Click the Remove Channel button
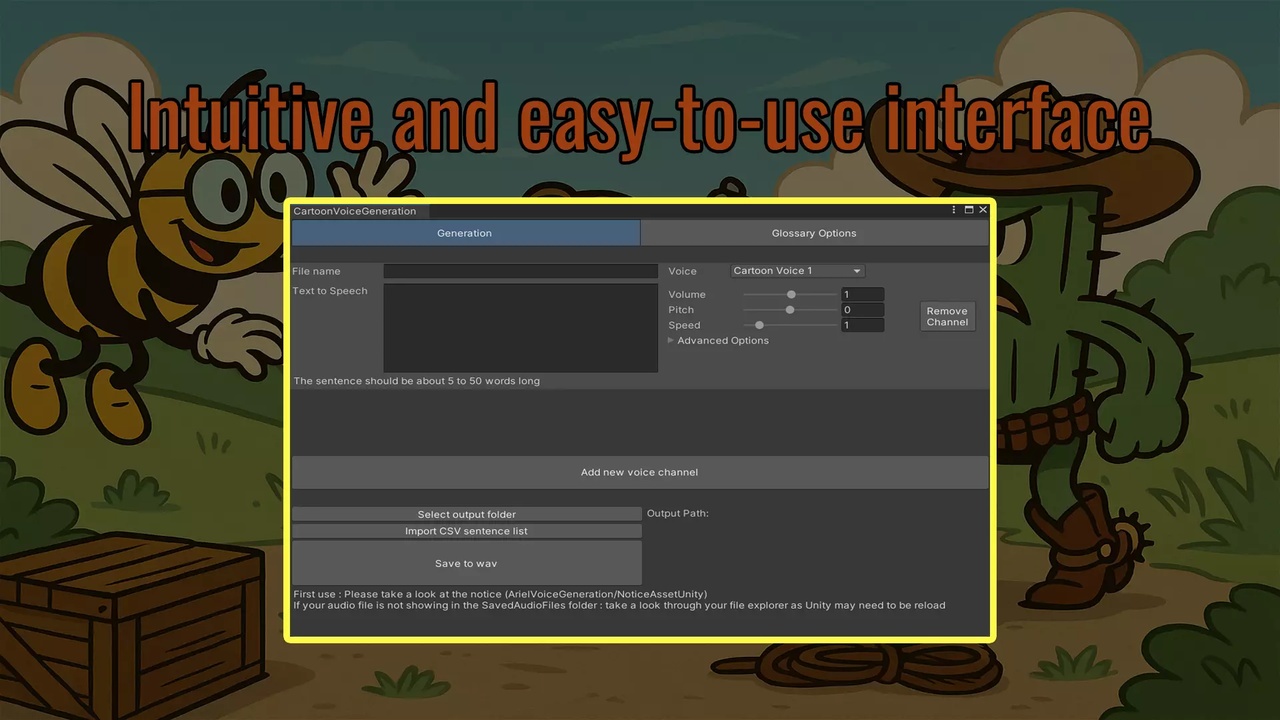This screenshot has height=720, width=1280. [947, 316]
